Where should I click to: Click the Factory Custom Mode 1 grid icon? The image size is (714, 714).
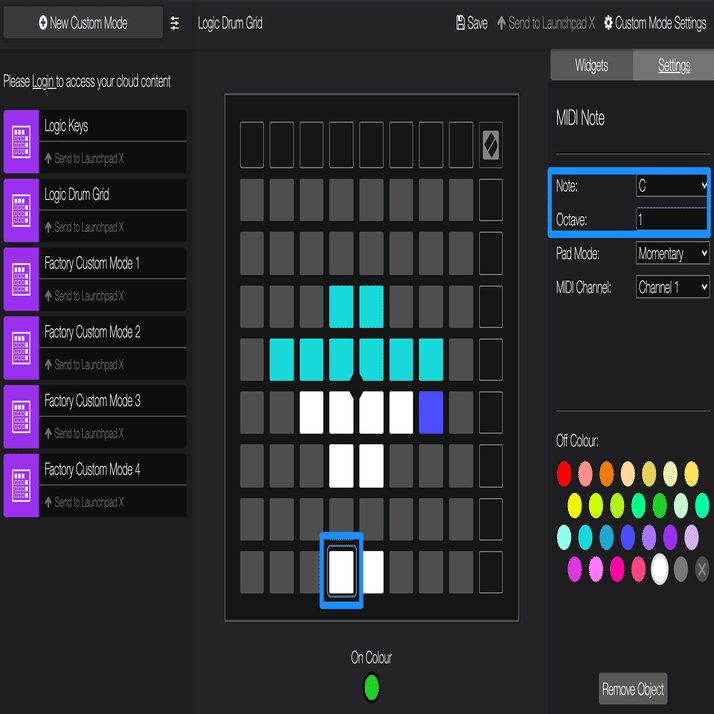click(x=21, y=279)
